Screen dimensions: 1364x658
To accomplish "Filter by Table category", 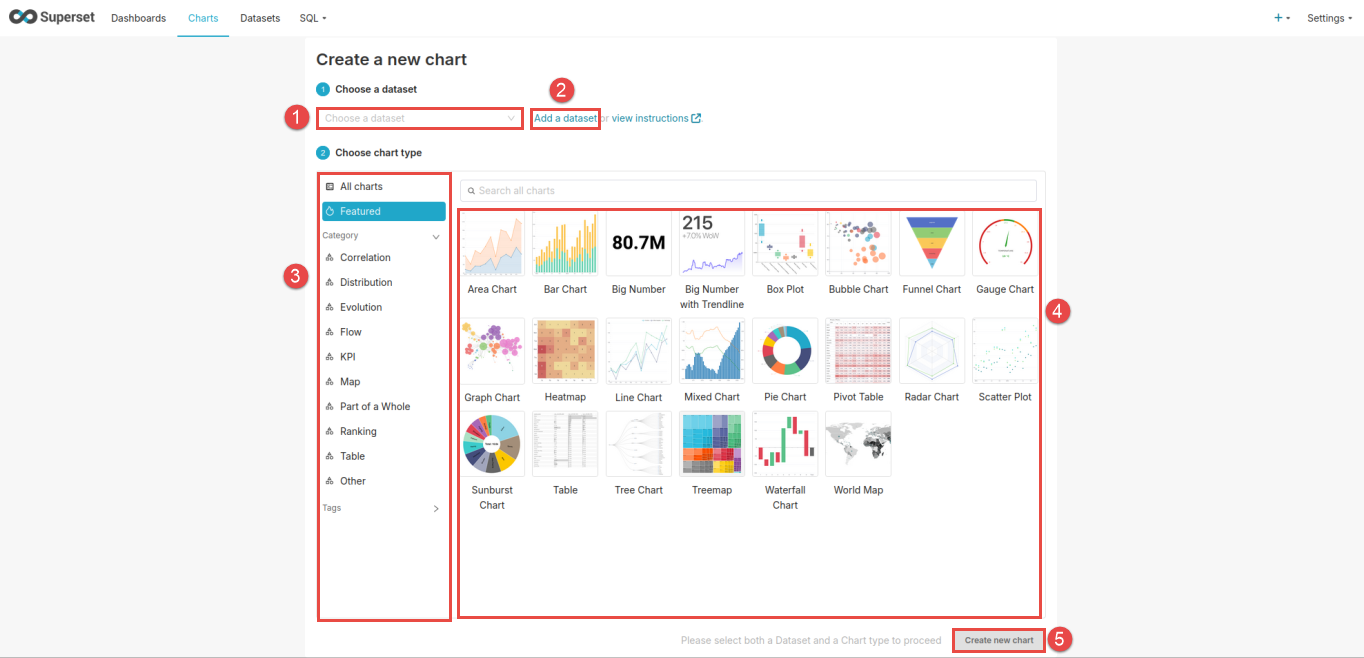I will pyautogui.click(x=384, y=456).
